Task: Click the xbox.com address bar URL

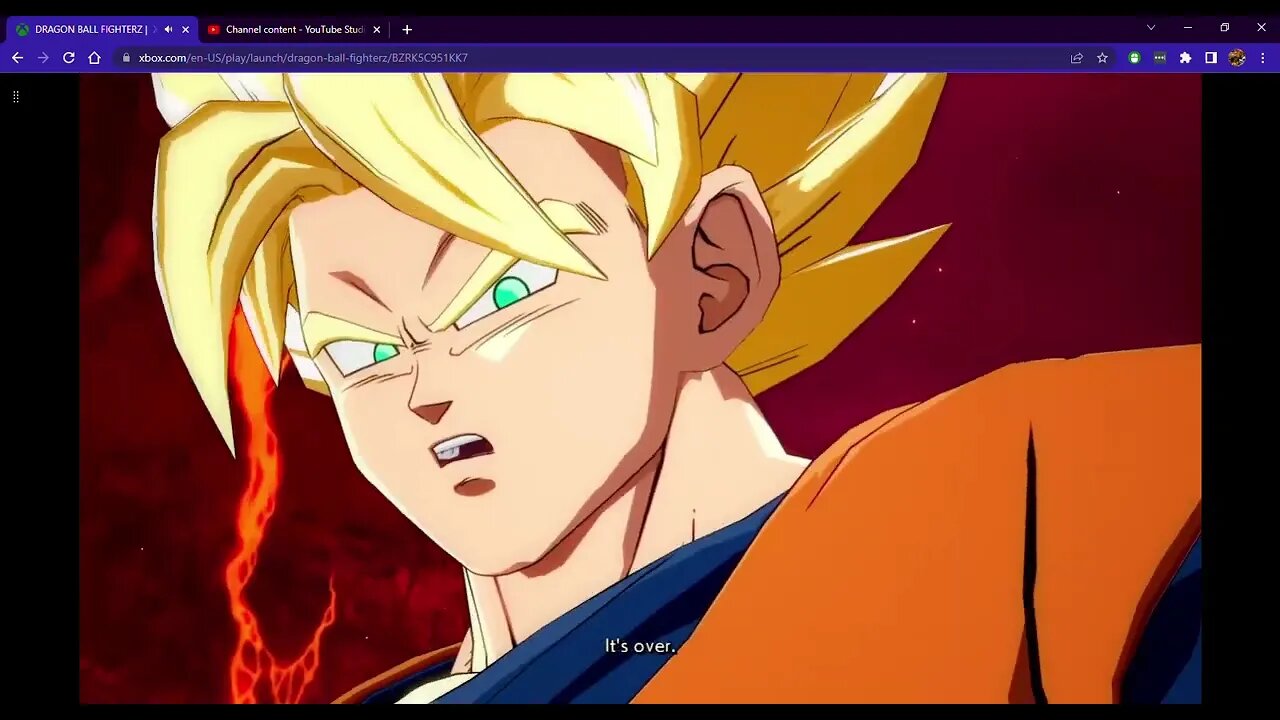Action: tap(303, 58)
